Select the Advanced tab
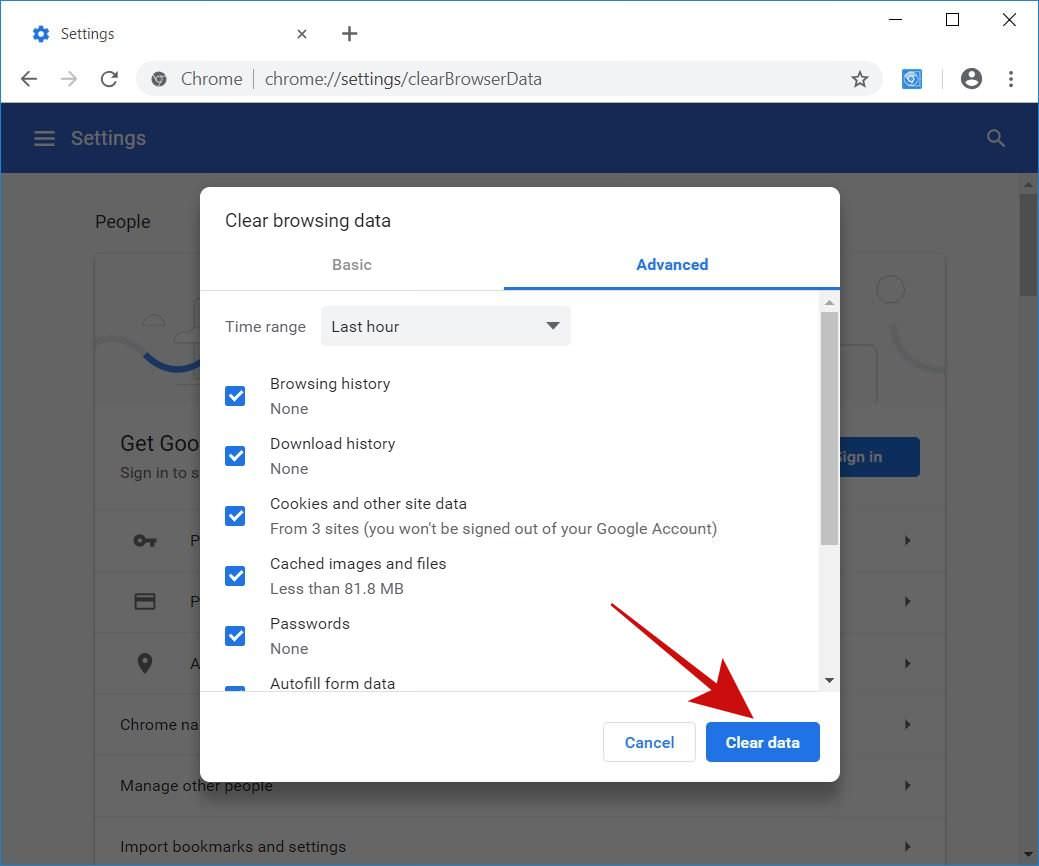This screenshot has height=866, width=1039. coord(671,265)
